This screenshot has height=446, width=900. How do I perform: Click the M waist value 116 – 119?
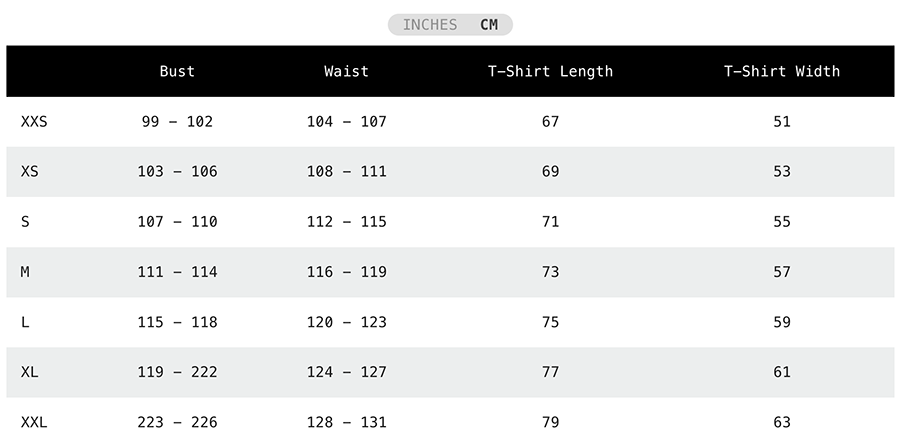[346, 272]
